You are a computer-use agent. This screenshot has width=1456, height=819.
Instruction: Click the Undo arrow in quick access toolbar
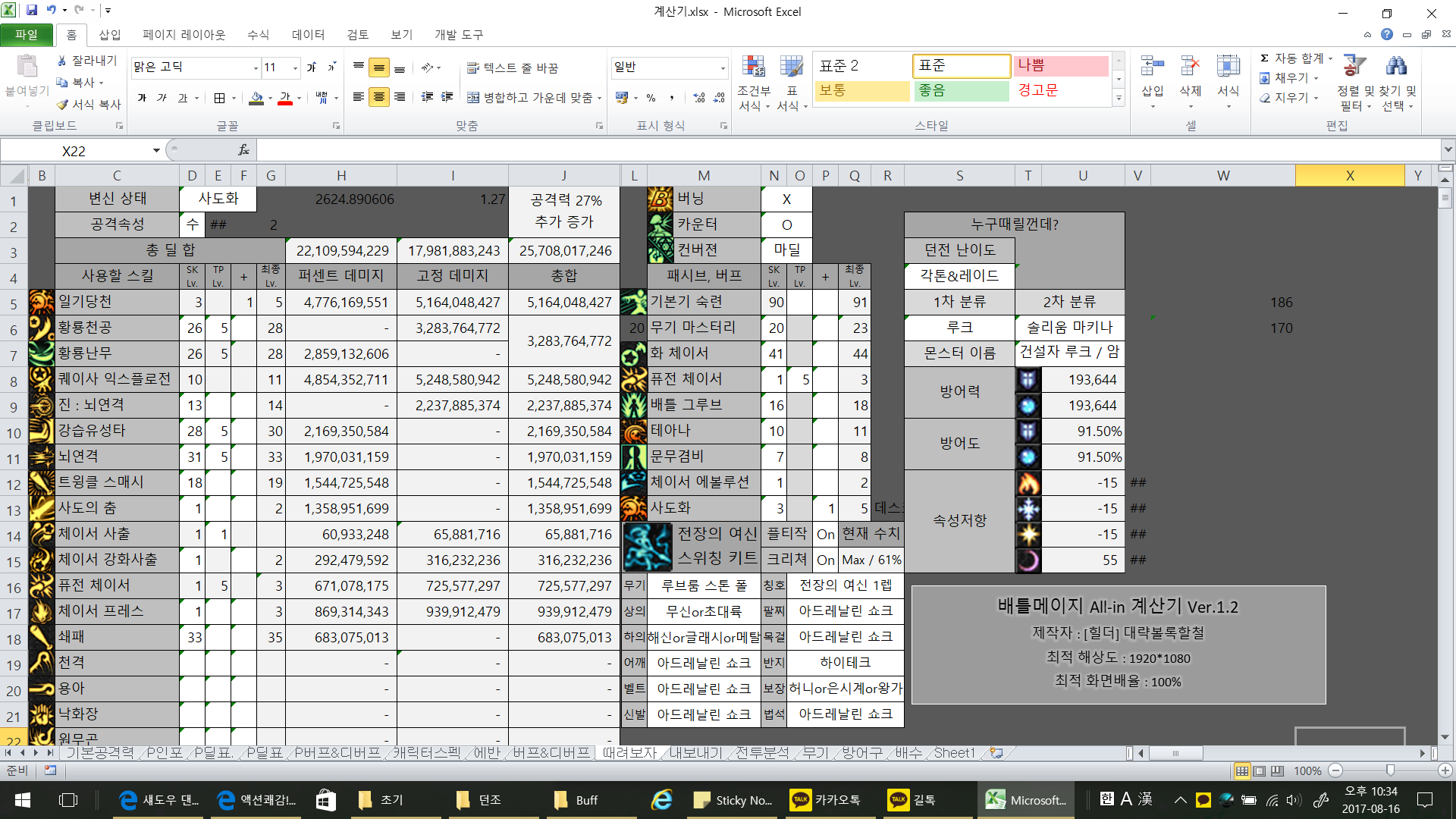pos(51,11)
